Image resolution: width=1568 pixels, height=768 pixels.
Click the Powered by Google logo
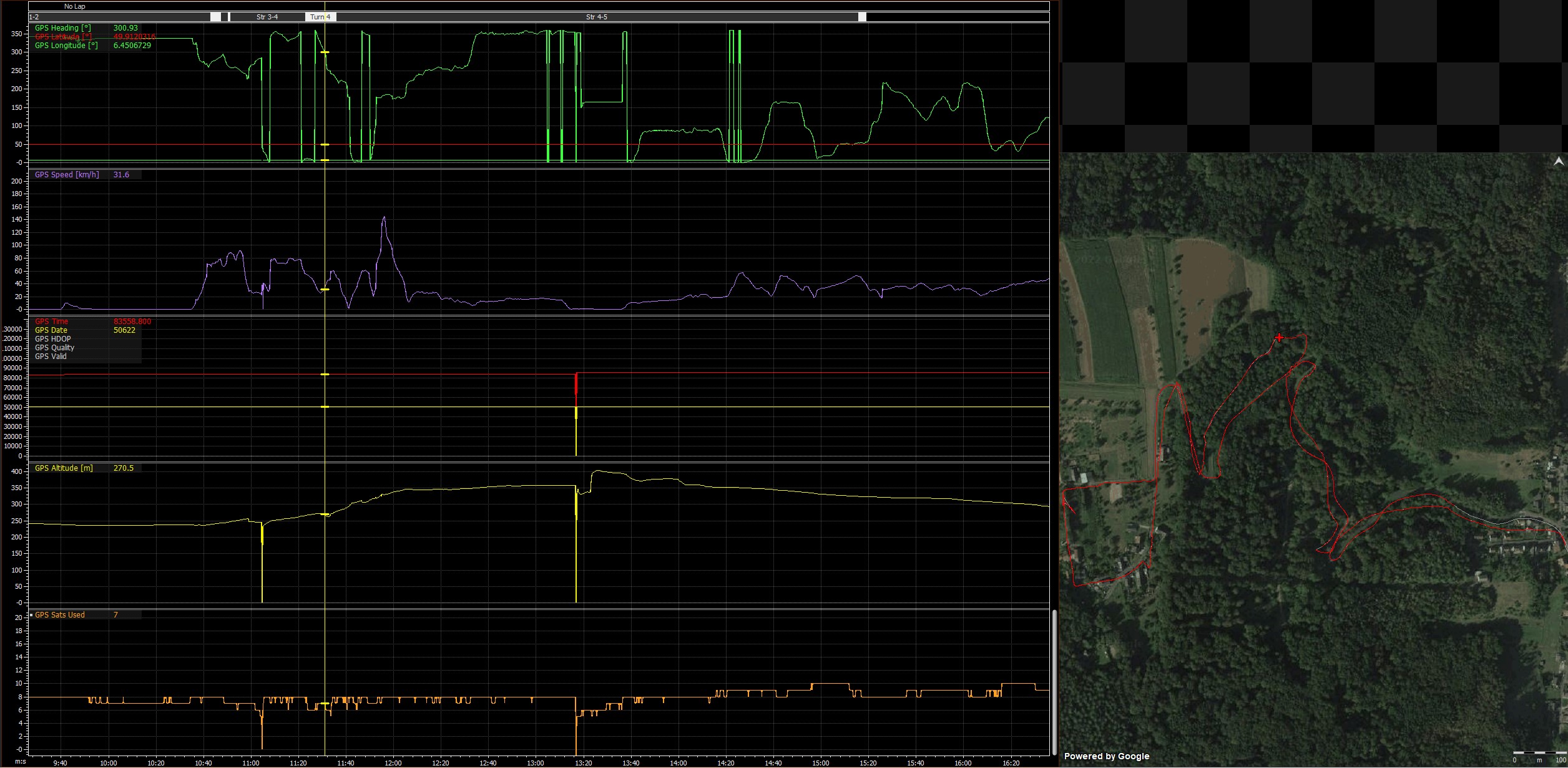tap(1108, 756)
